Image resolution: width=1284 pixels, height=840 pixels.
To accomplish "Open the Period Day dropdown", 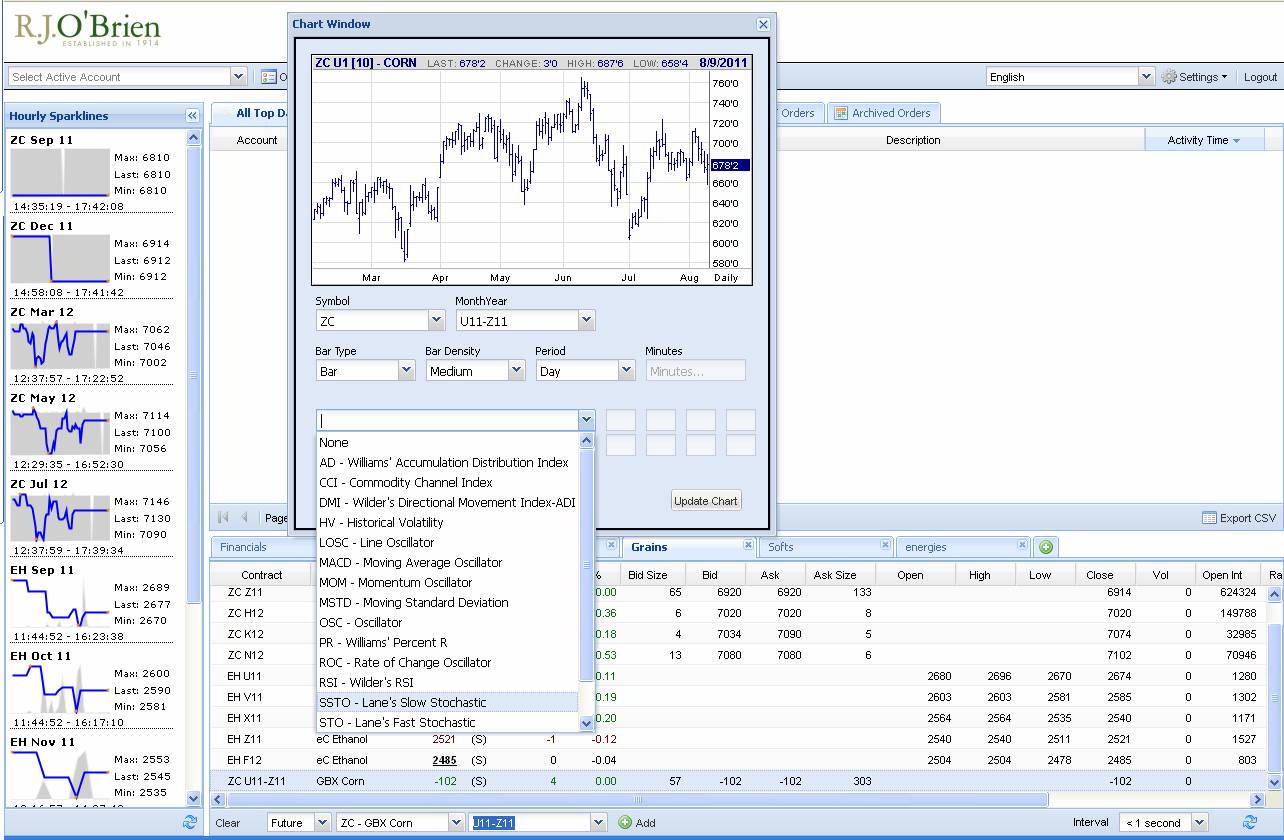I will [x=626, y=371].
